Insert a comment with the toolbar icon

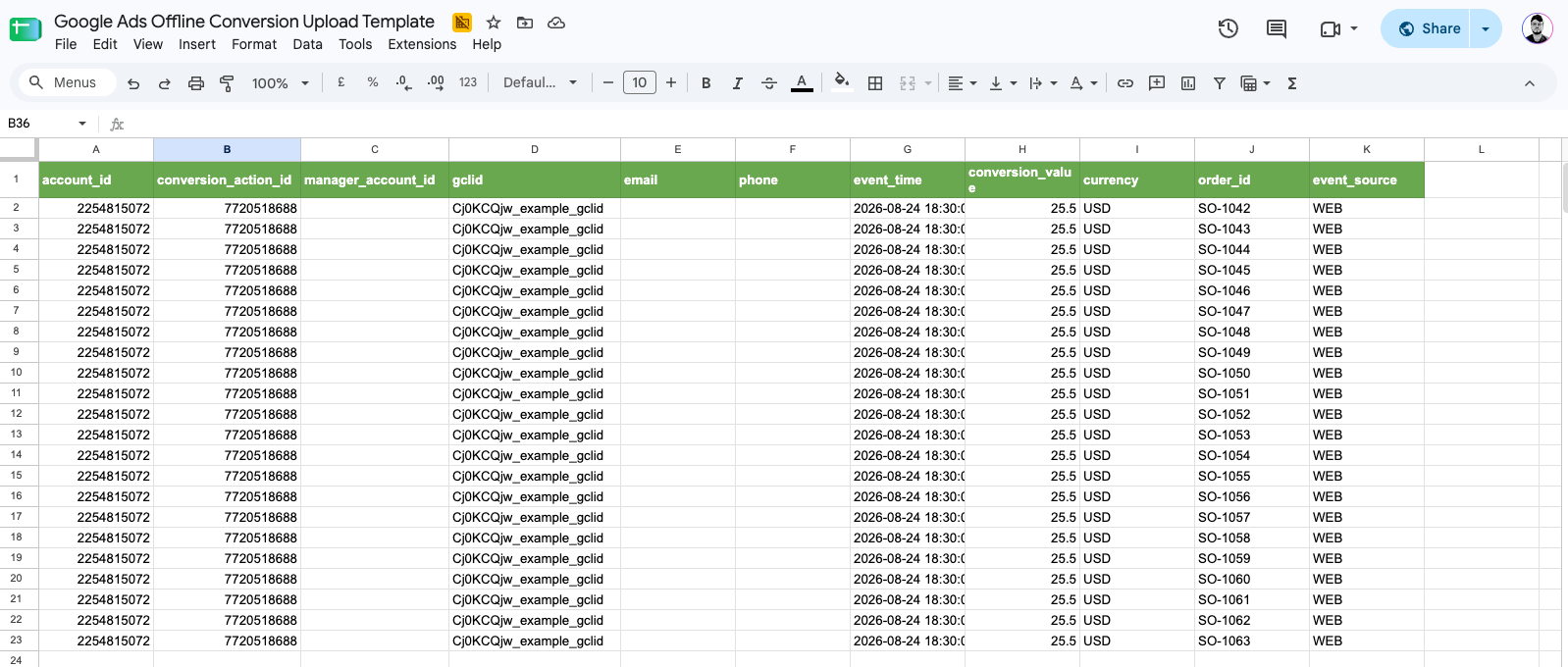point(1157,83)
